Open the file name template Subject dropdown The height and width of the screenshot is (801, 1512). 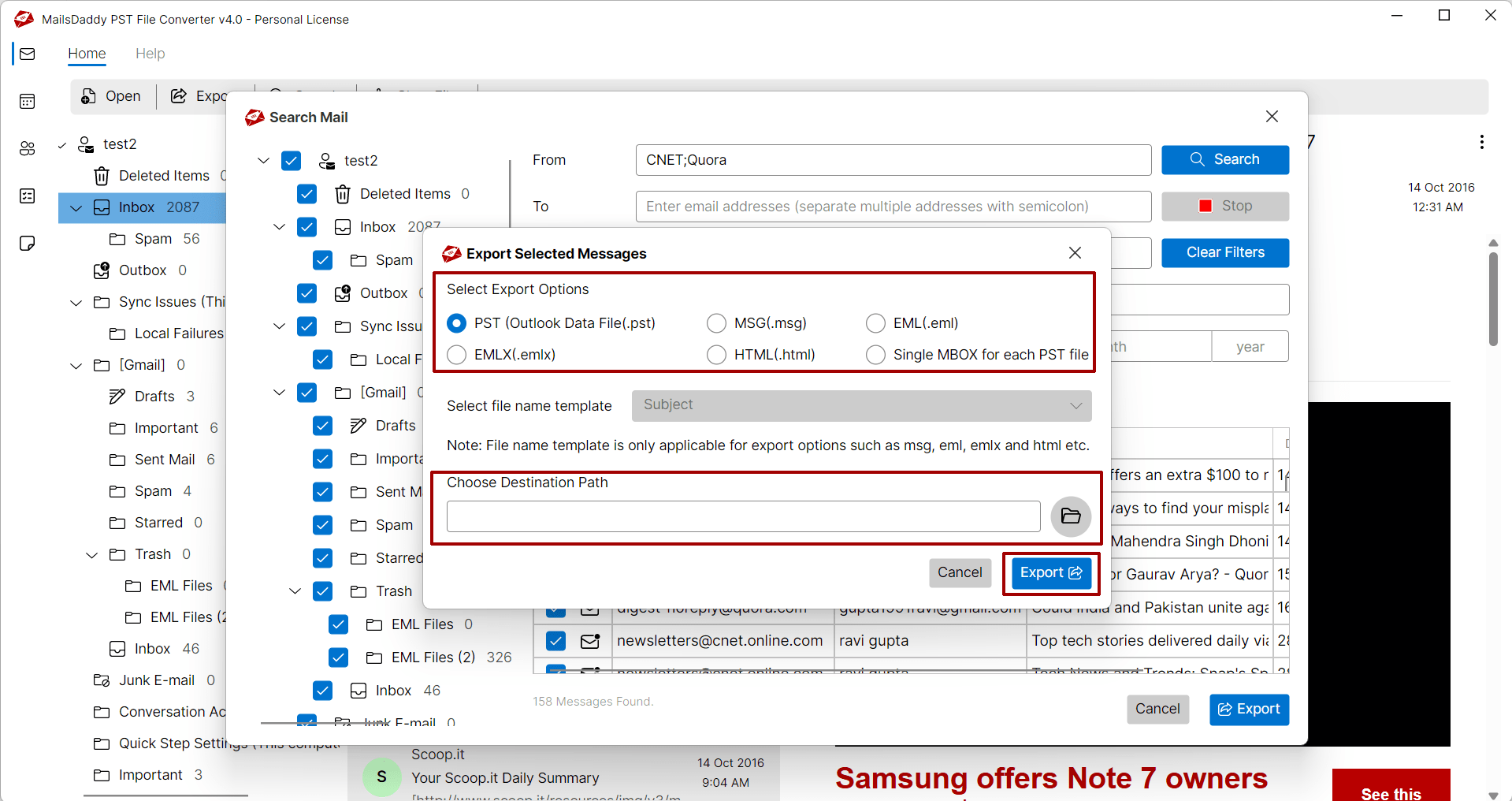click(x=861, y=405)
